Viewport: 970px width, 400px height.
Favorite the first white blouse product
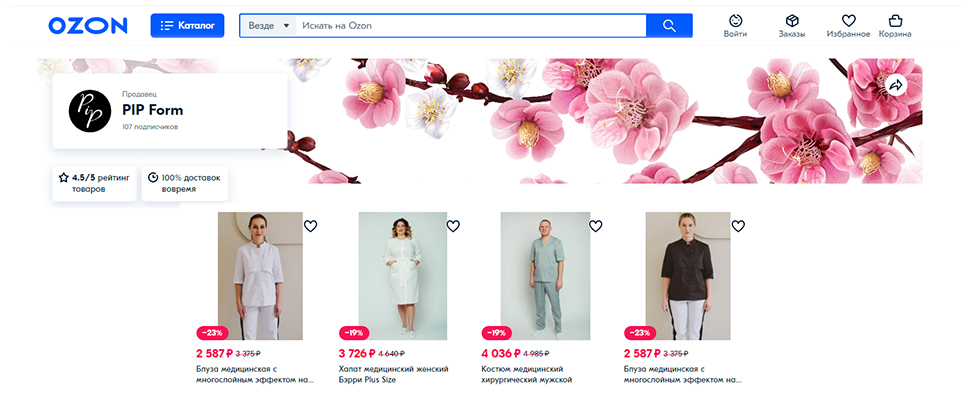[311, 226]
